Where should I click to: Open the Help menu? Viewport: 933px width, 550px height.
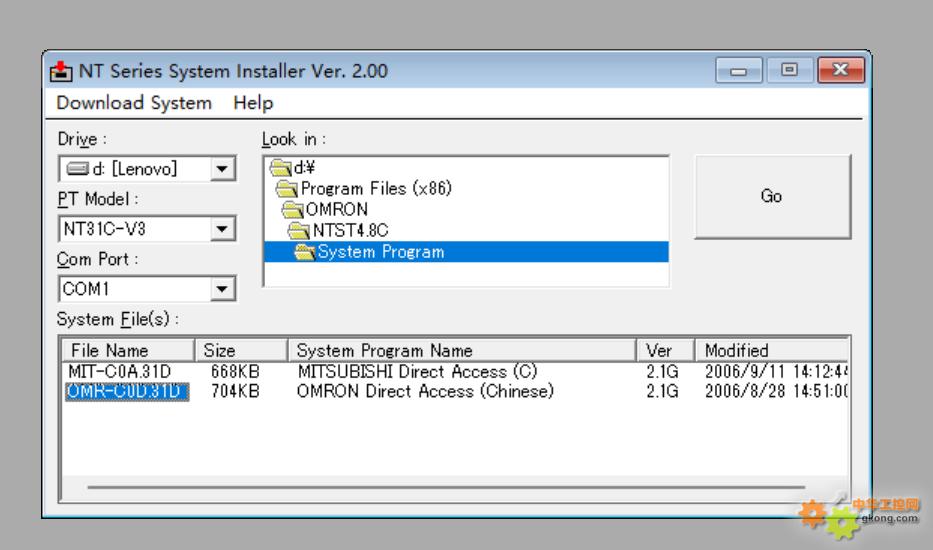point(253,103)
